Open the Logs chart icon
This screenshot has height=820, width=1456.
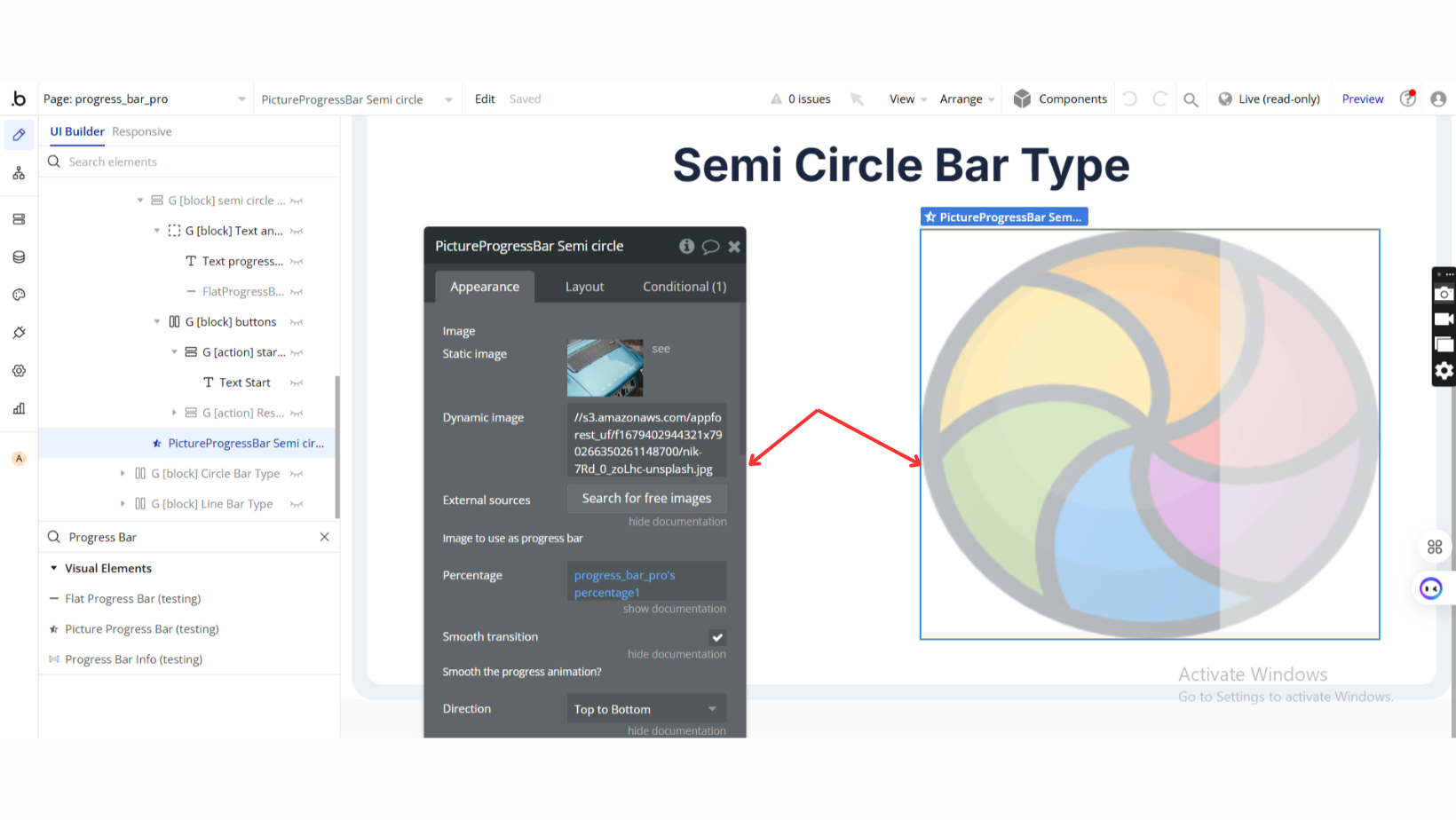pyautogui.click(x=19, y=408)
